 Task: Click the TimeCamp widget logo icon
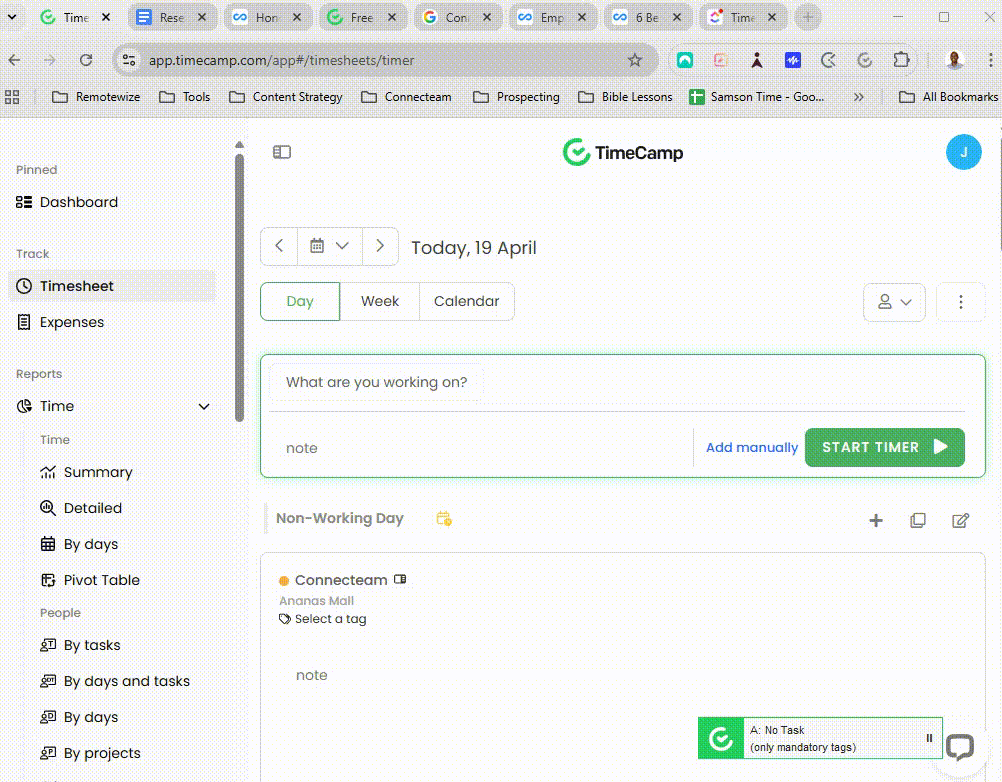[x=721, y=738]
